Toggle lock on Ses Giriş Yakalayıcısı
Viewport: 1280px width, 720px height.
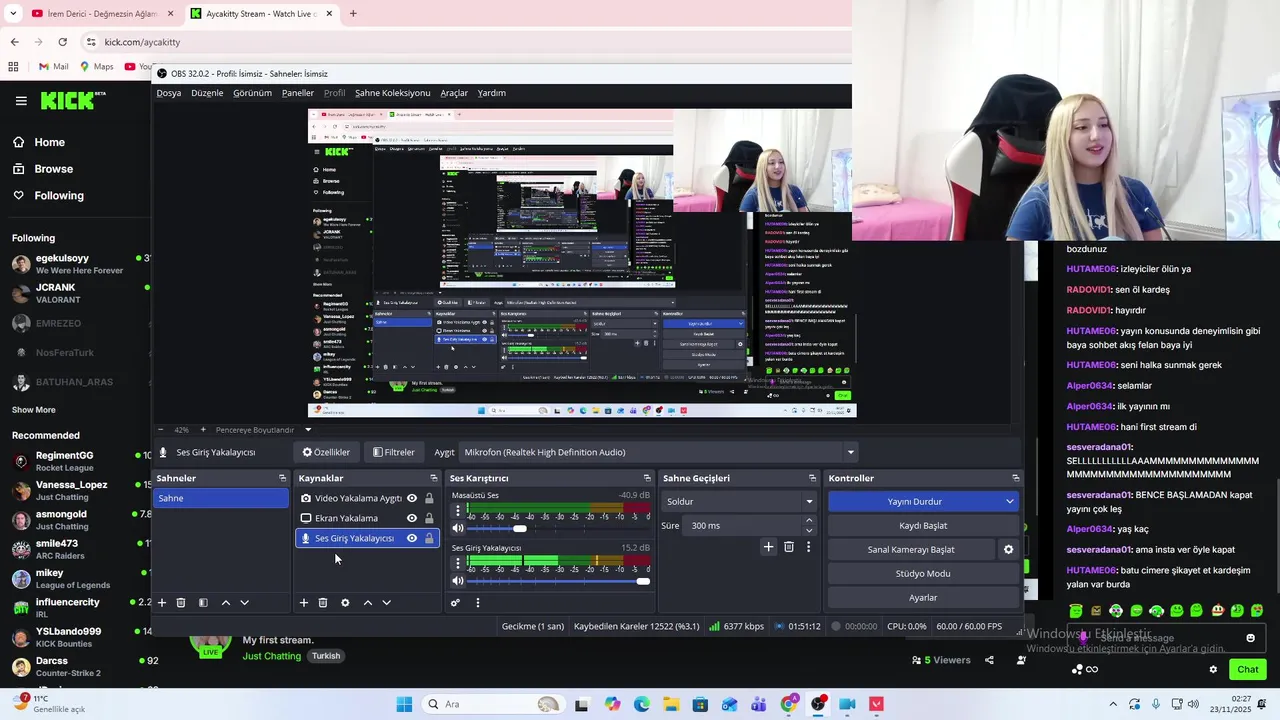(x=429, y=538)
